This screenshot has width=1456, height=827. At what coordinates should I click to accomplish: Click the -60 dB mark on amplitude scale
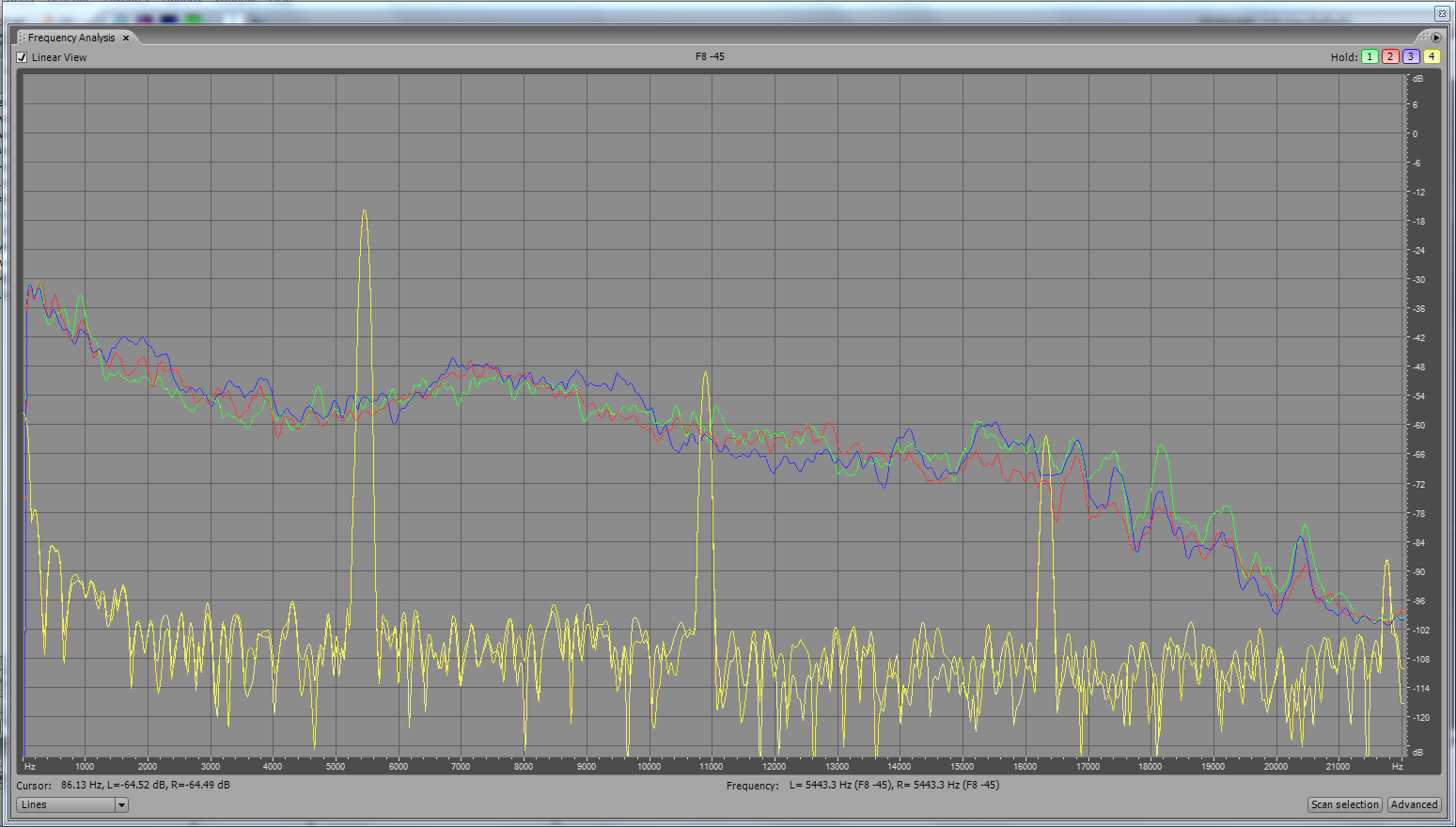(x=1418, y=426)
